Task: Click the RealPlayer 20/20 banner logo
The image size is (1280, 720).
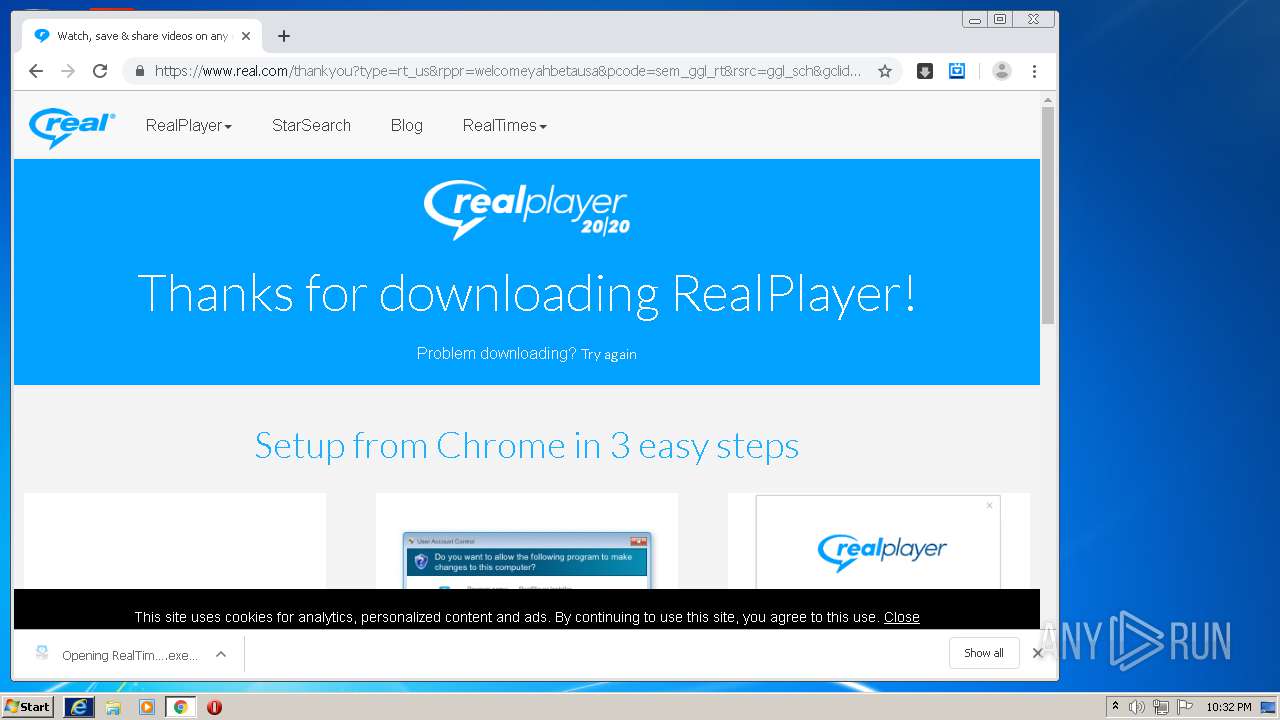Action: coord(527,209)
